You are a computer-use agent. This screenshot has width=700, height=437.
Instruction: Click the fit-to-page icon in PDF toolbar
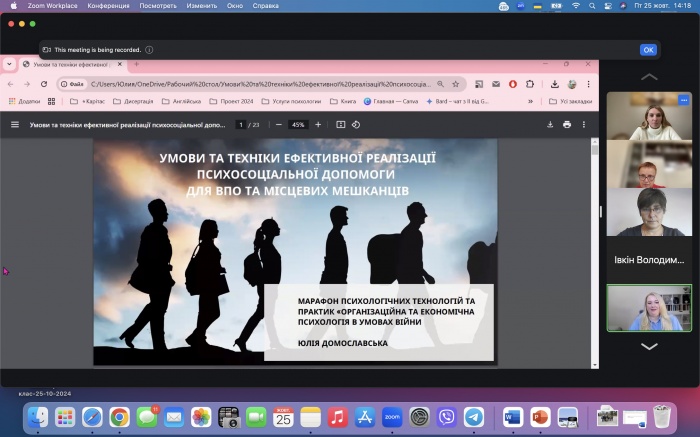(x=341, y=125)
